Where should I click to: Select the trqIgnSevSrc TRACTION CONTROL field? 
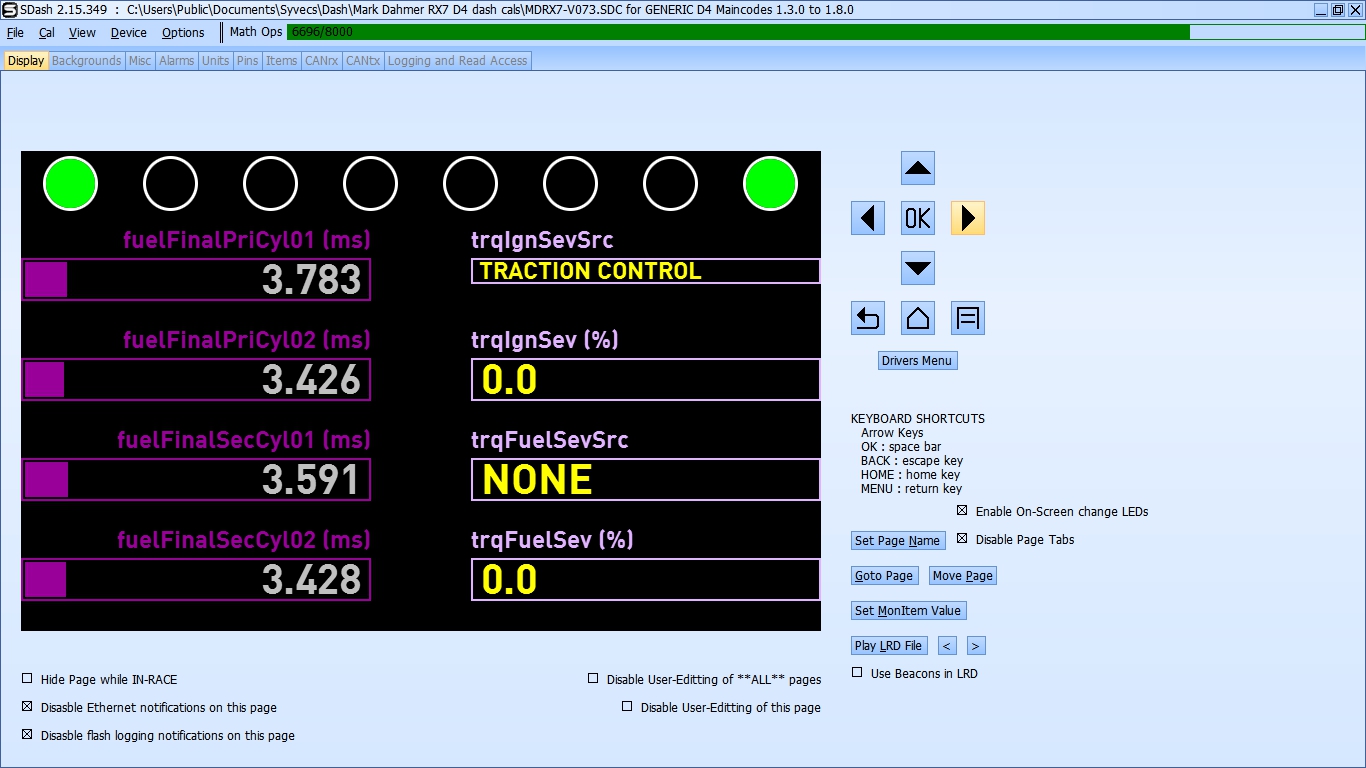click(x=645, y=271)
